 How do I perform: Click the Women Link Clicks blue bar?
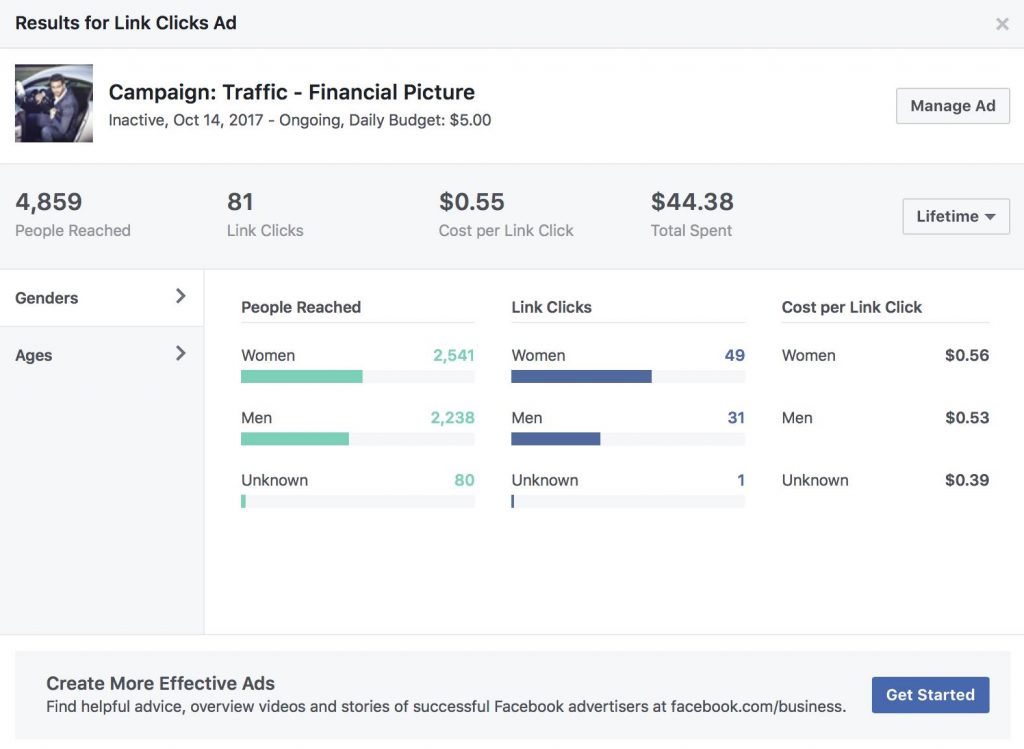coord(581,376)
